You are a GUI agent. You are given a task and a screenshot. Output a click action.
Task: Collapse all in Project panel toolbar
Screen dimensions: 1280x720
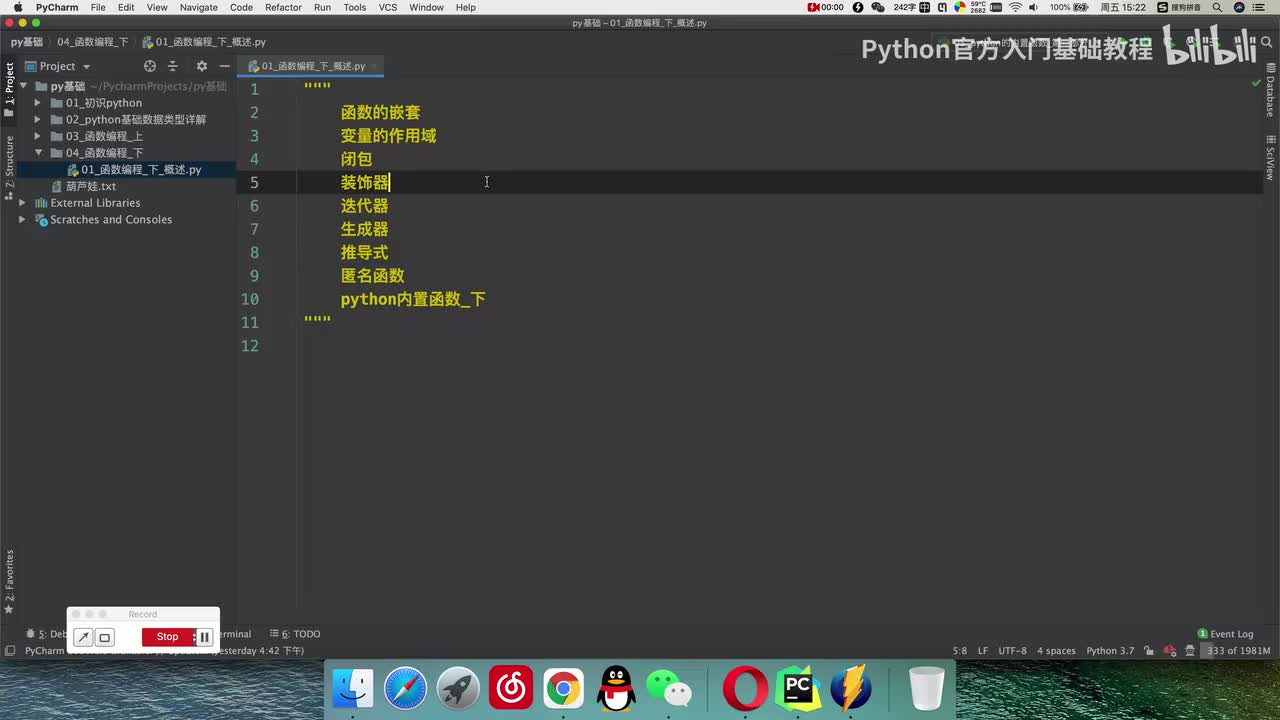point(172,66)
